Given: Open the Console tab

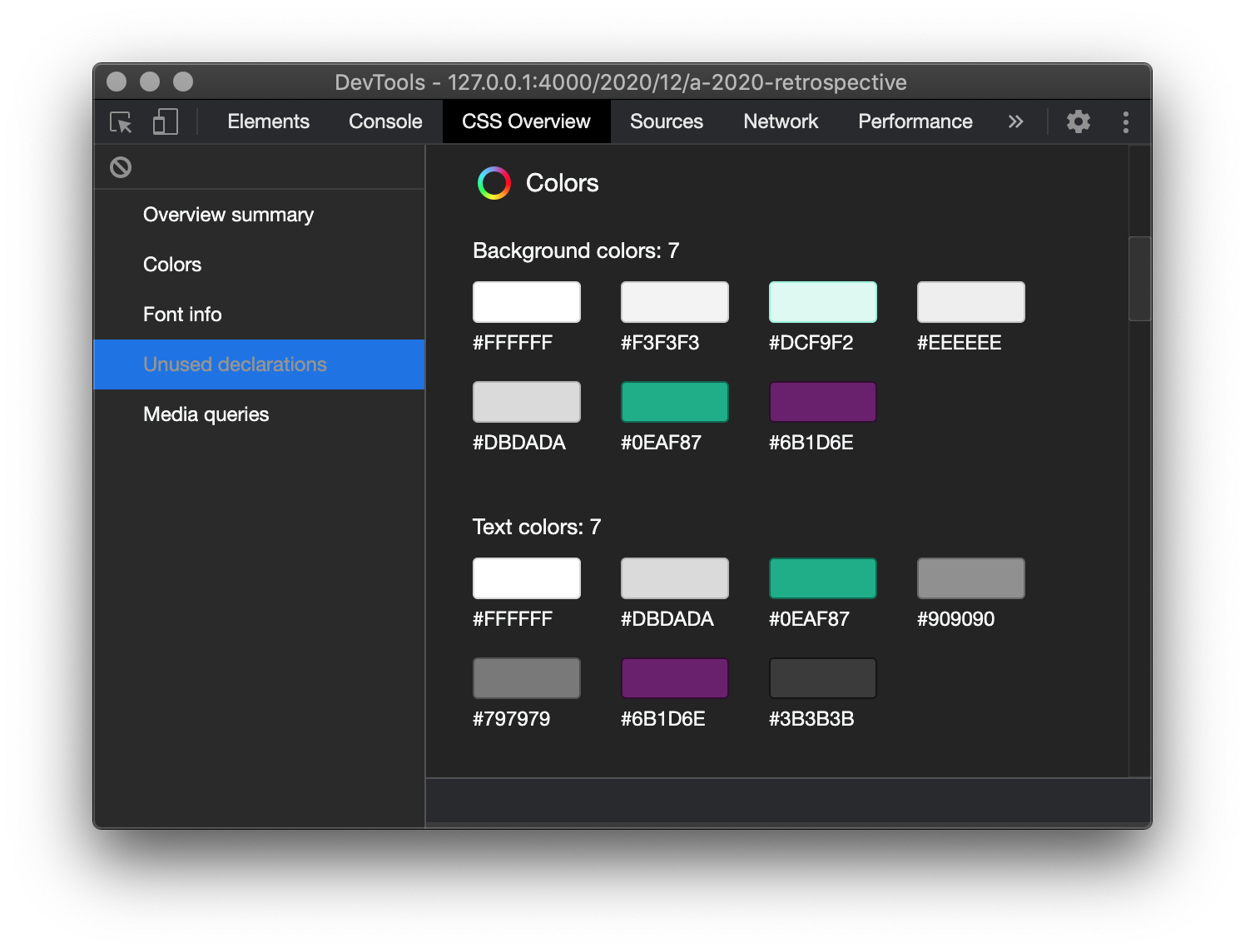Looking at the screenshot, I should (x=385, y=122).
